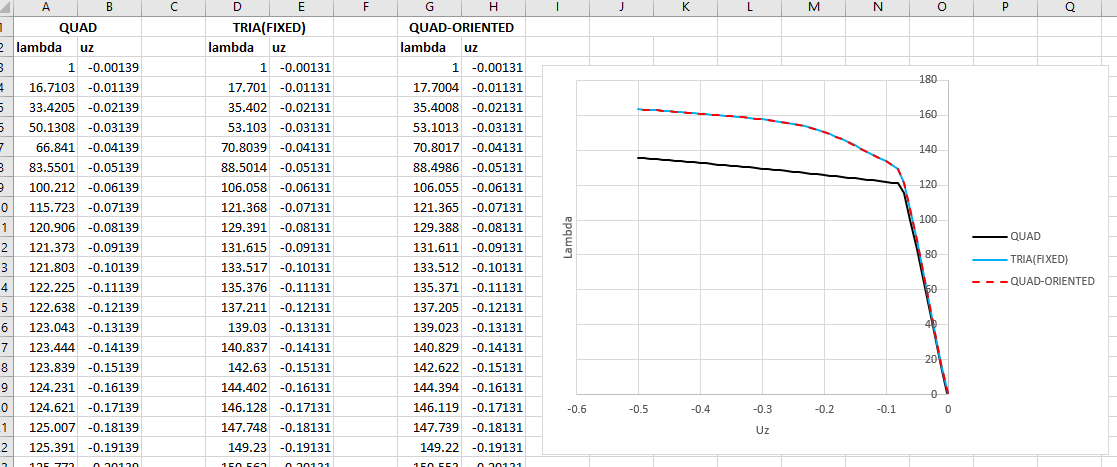Select column A header

tap(46, 7)
